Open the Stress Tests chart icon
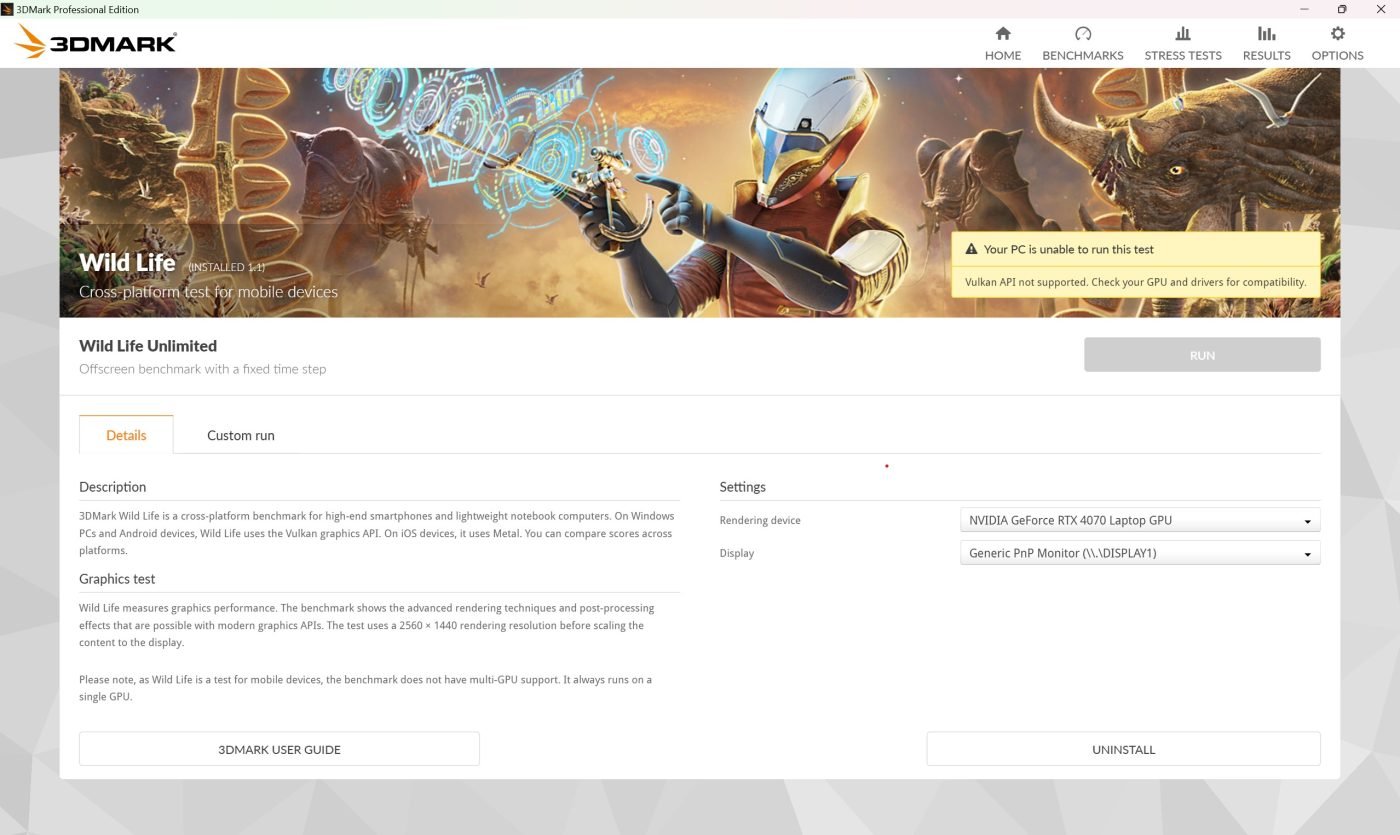 pos(1183,34)
